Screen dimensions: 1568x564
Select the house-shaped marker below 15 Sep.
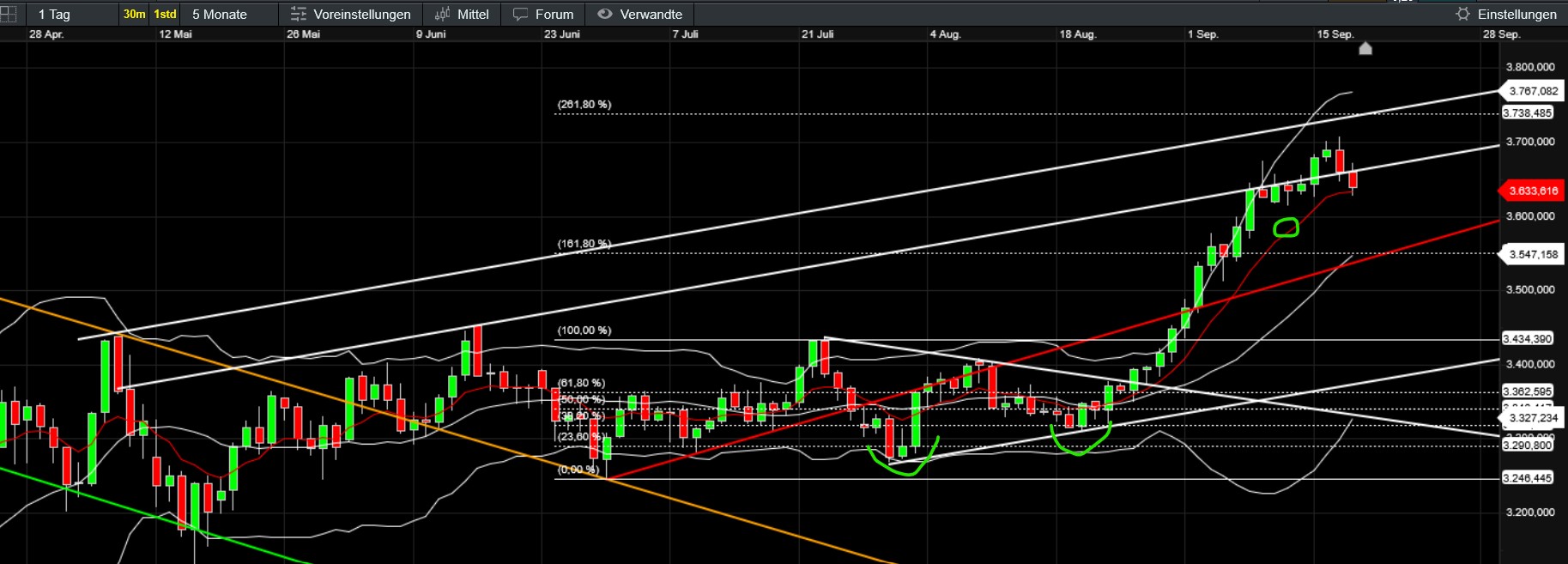(1365, 48)
